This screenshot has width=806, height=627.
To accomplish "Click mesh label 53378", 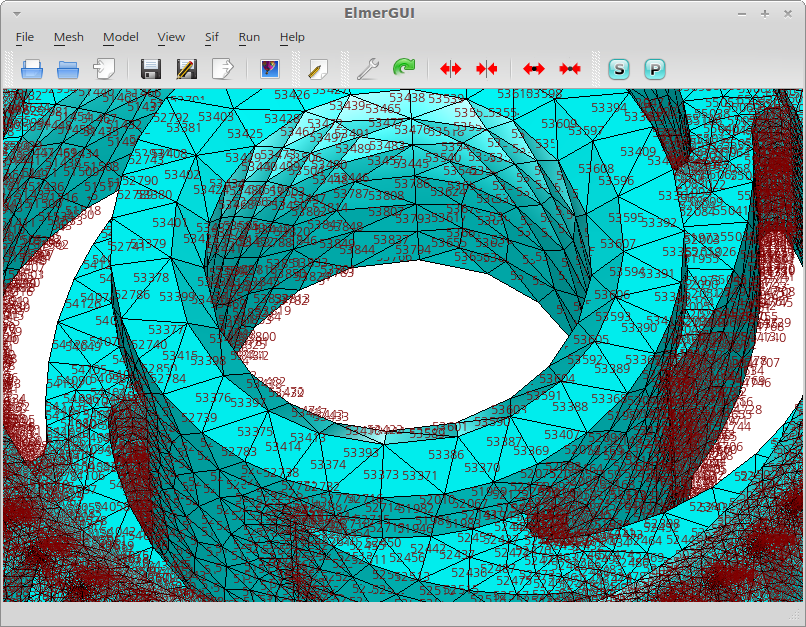I will coord(151,278).
